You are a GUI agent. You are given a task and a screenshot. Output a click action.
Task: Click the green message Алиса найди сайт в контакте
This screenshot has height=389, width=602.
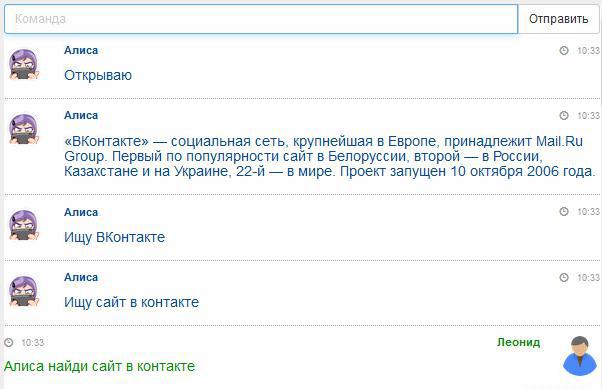pos(99,366)
